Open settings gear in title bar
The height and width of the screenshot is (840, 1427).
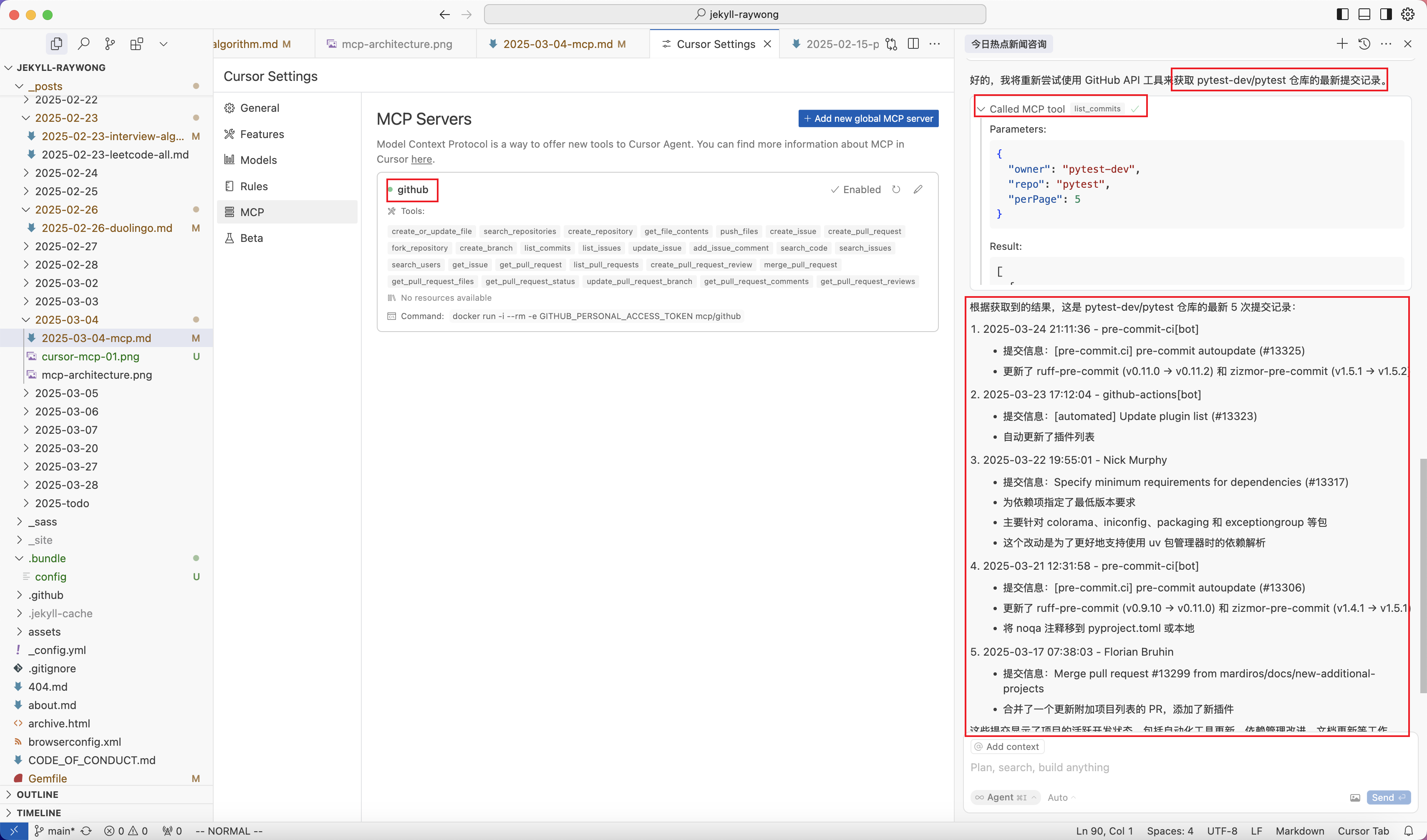1408,14
